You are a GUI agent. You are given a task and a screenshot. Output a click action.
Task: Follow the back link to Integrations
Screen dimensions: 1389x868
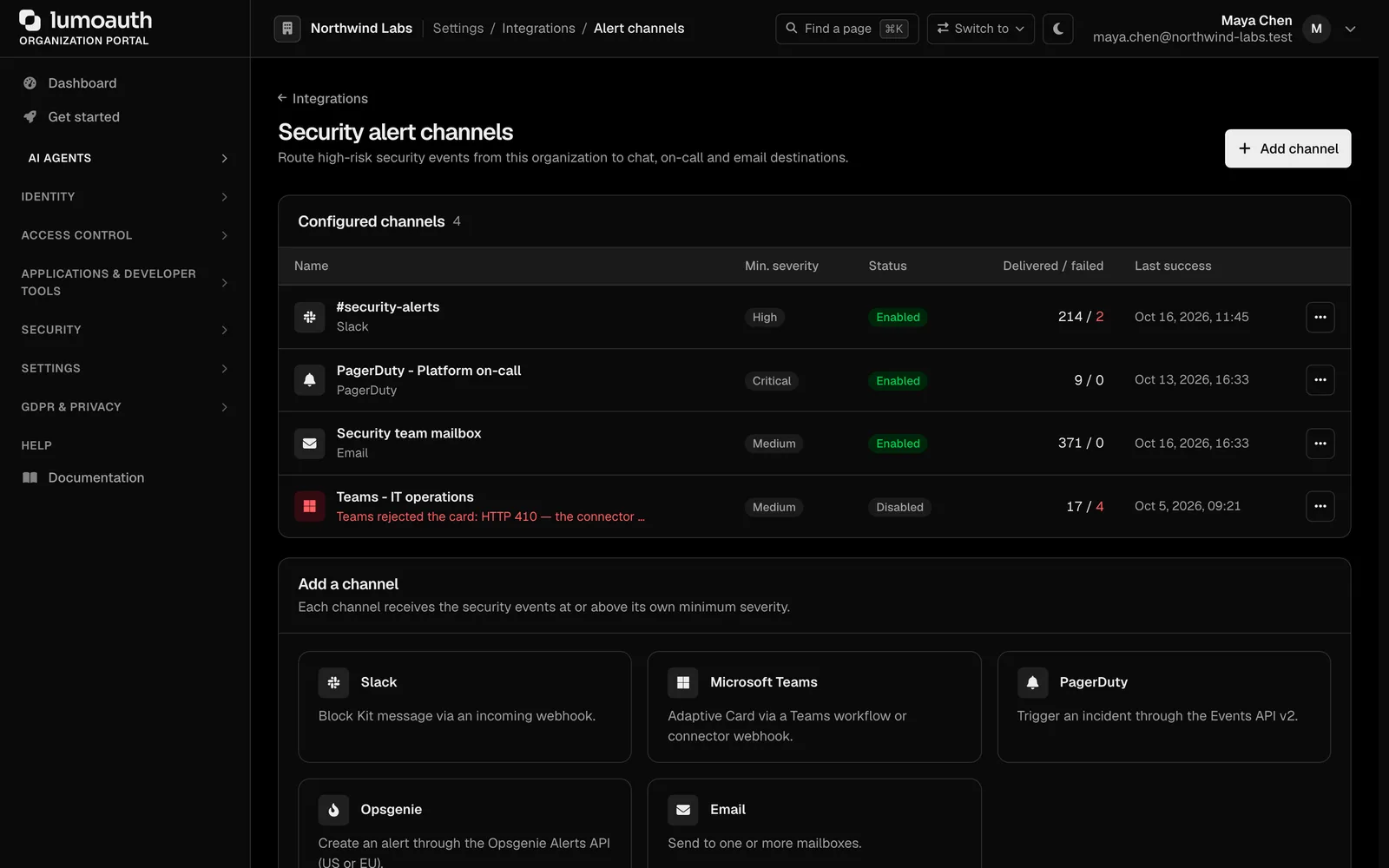point(323,99)
